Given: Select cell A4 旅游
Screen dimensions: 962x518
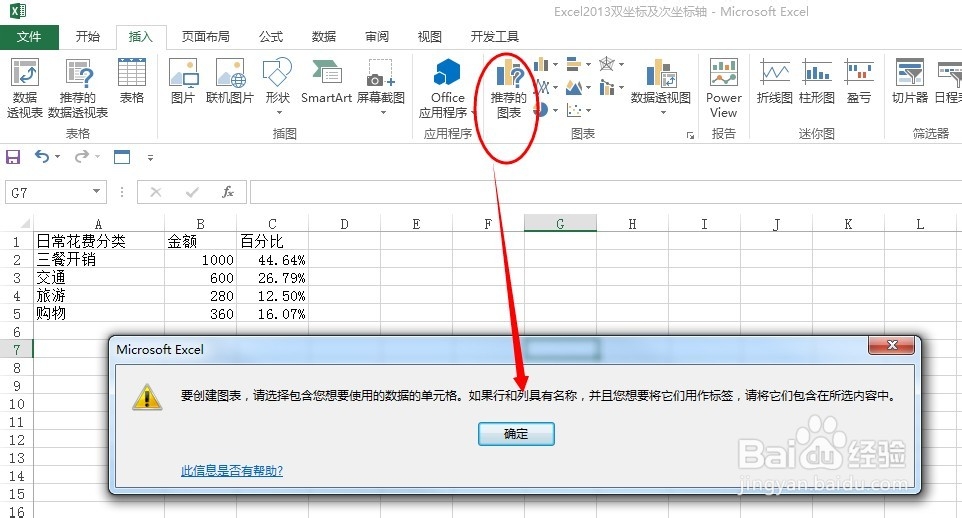Looking at the screenshot, I should 99,296.
